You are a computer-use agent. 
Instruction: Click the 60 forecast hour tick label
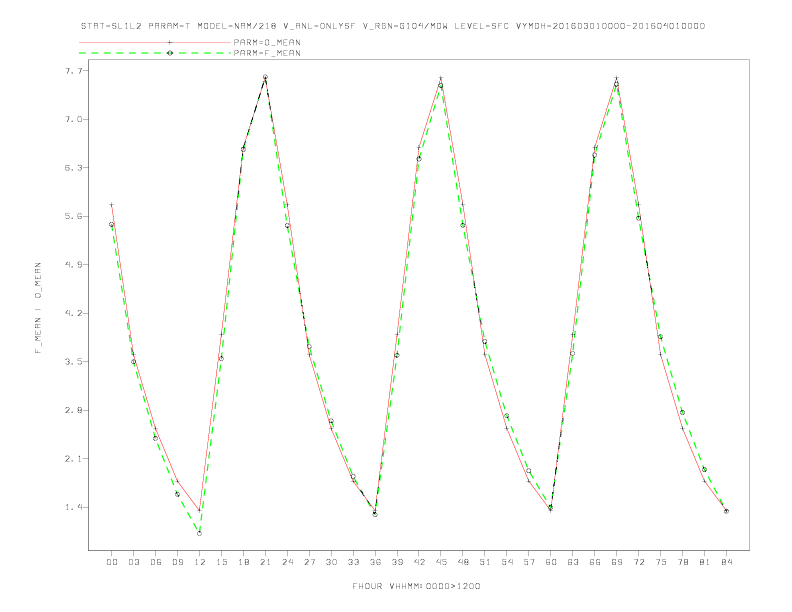coord(551,562)
